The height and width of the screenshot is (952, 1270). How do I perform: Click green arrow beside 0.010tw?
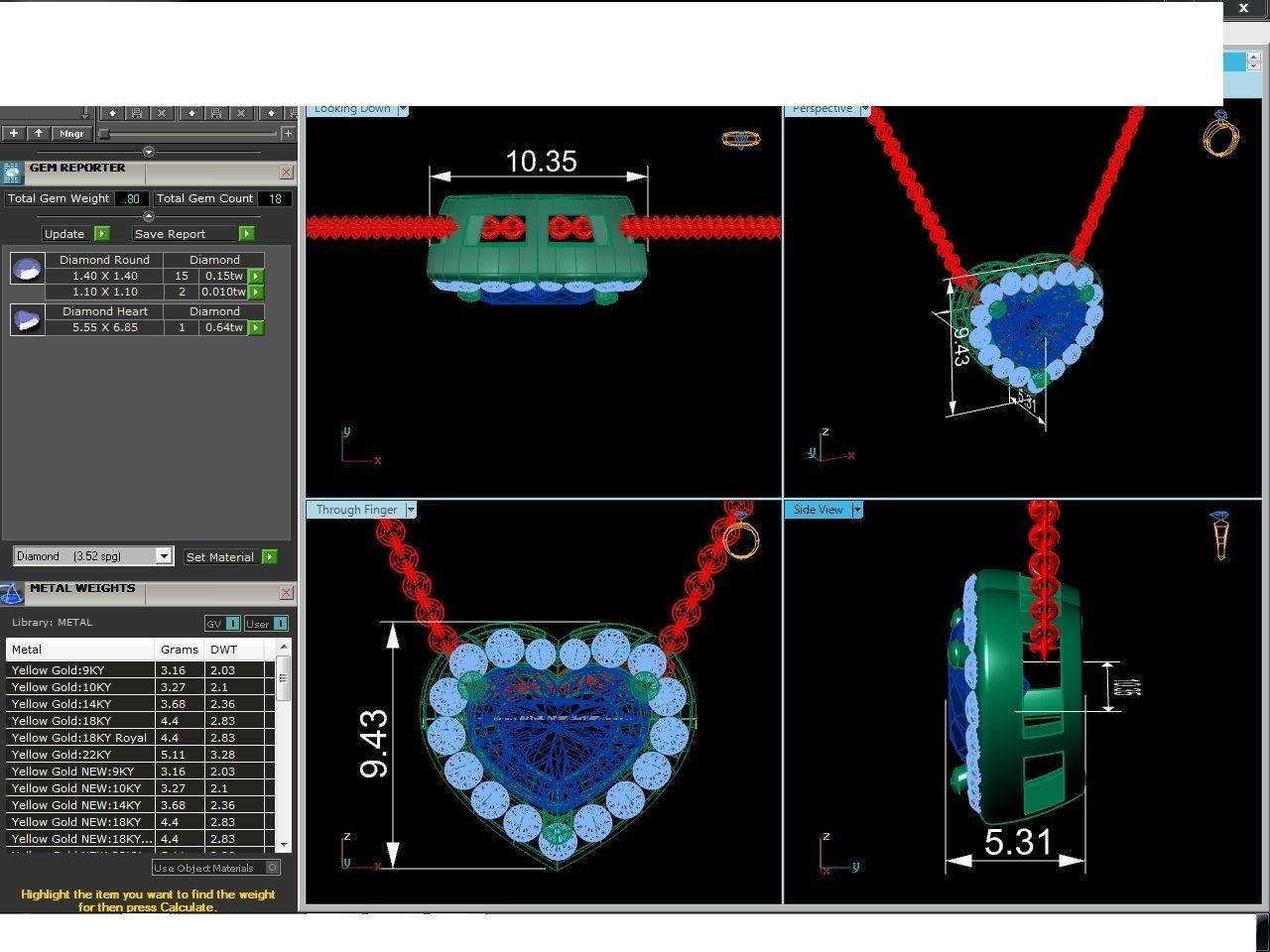pyautogui.click(x=256, y=292)
